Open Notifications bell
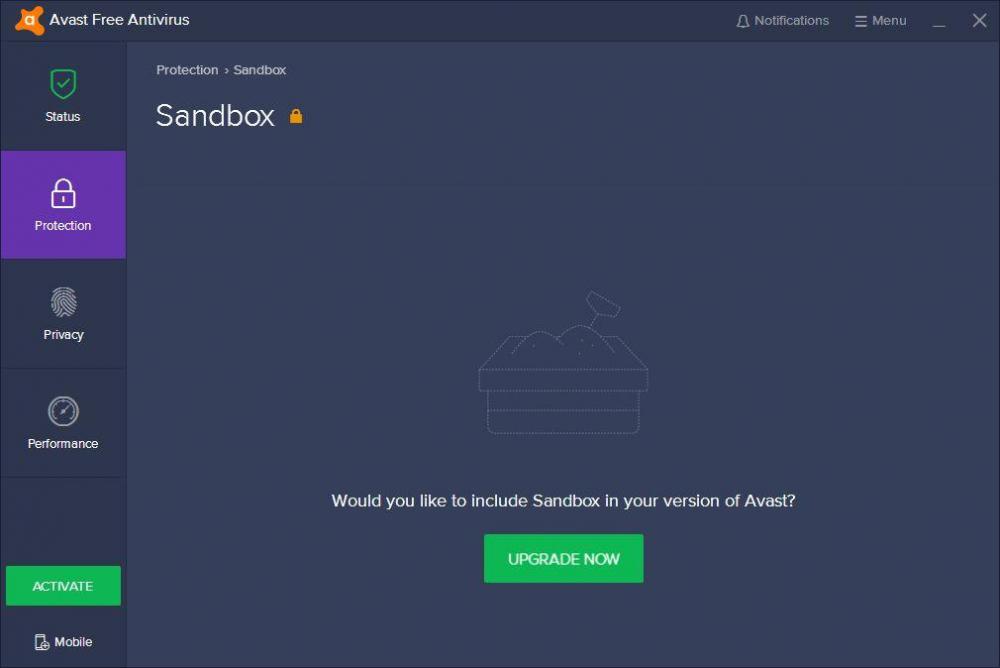1000x668 pixels. pos(783,21)
